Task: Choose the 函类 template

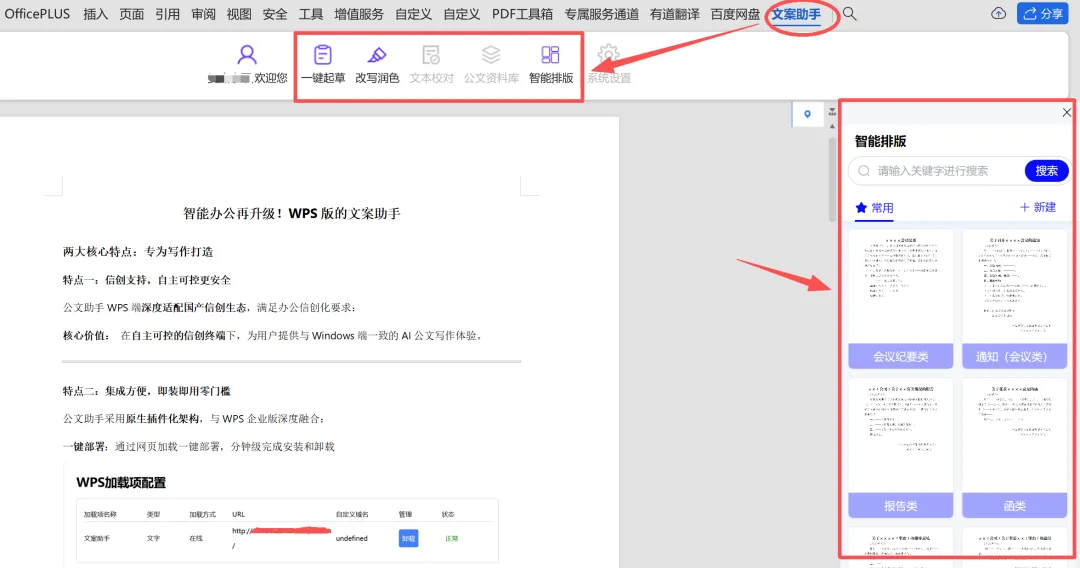Action: (1015, 448)
